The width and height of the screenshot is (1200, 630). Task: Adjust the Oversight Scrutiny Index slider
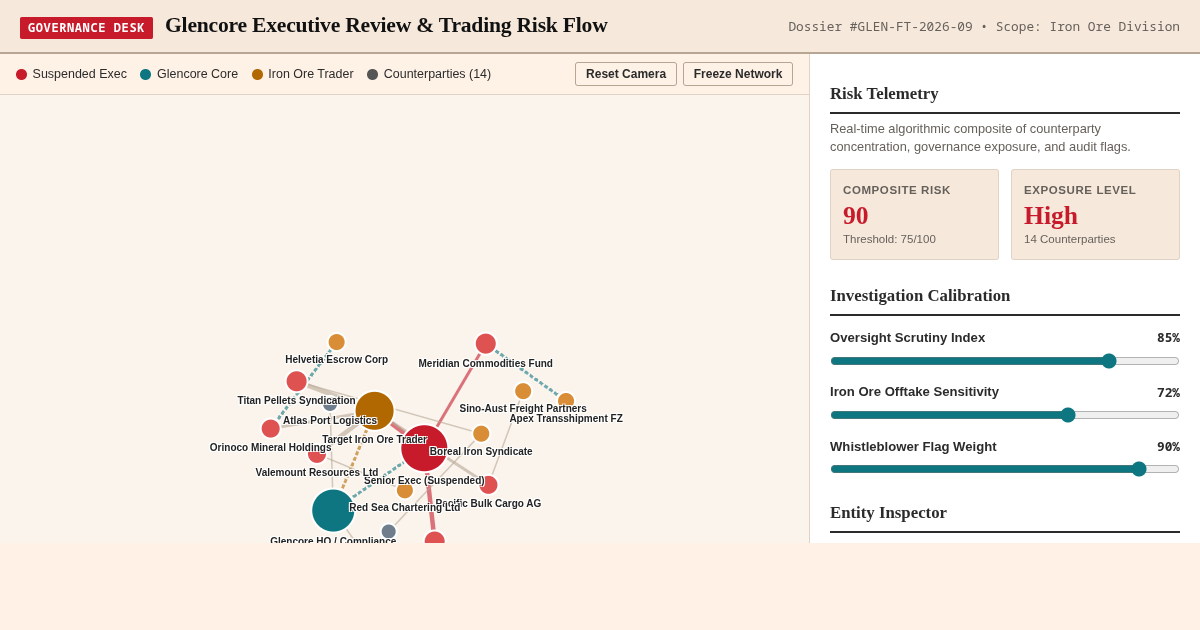tap(1005, 361)
